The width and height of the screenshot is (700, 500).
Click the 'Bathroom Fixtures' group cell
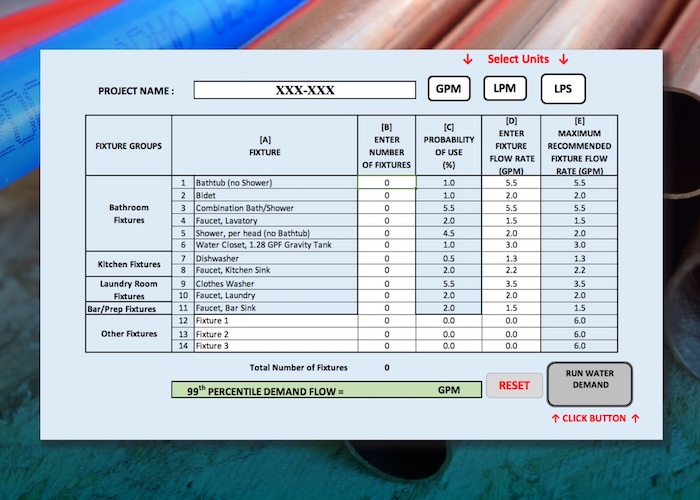[x=129, y=213]
